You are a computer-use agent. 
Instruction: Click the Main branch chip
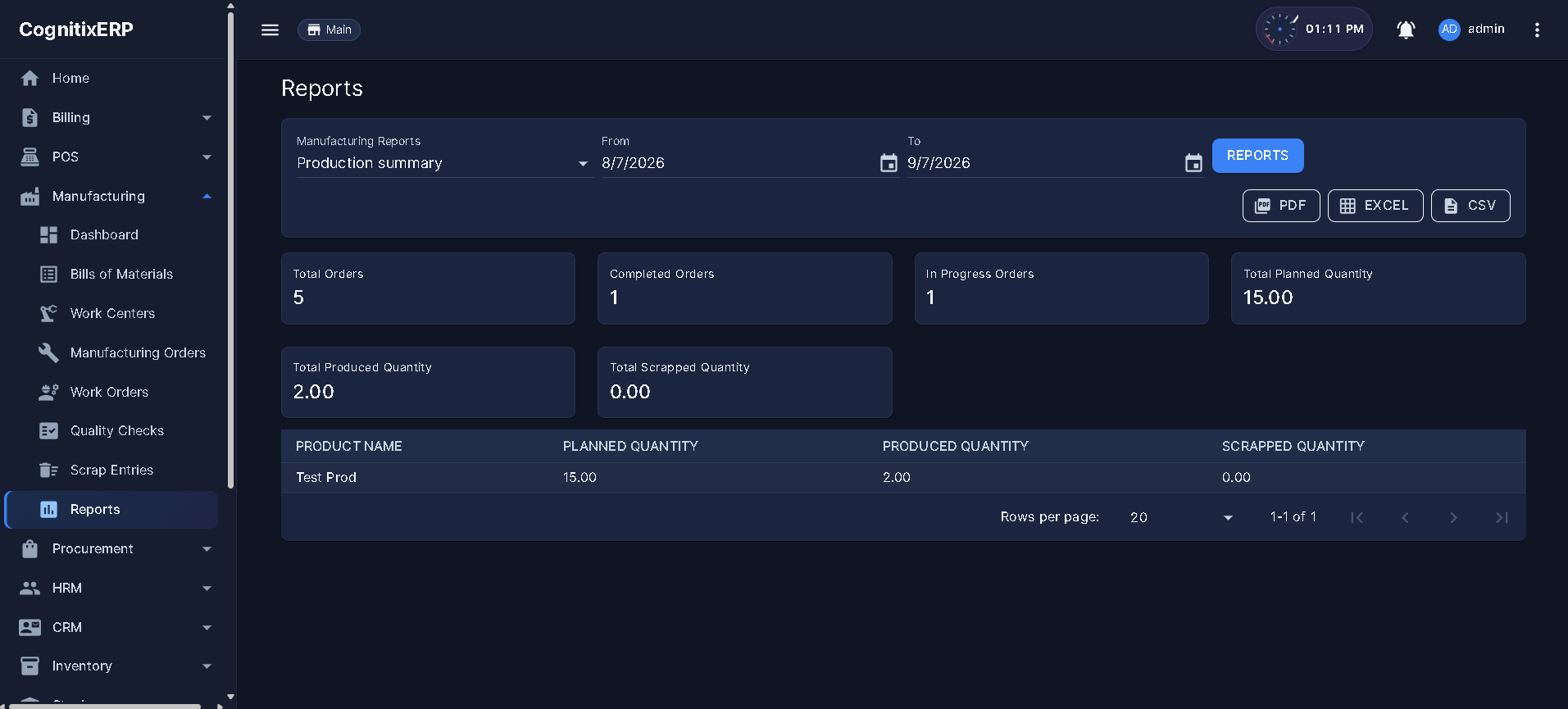tap(329, 30)
